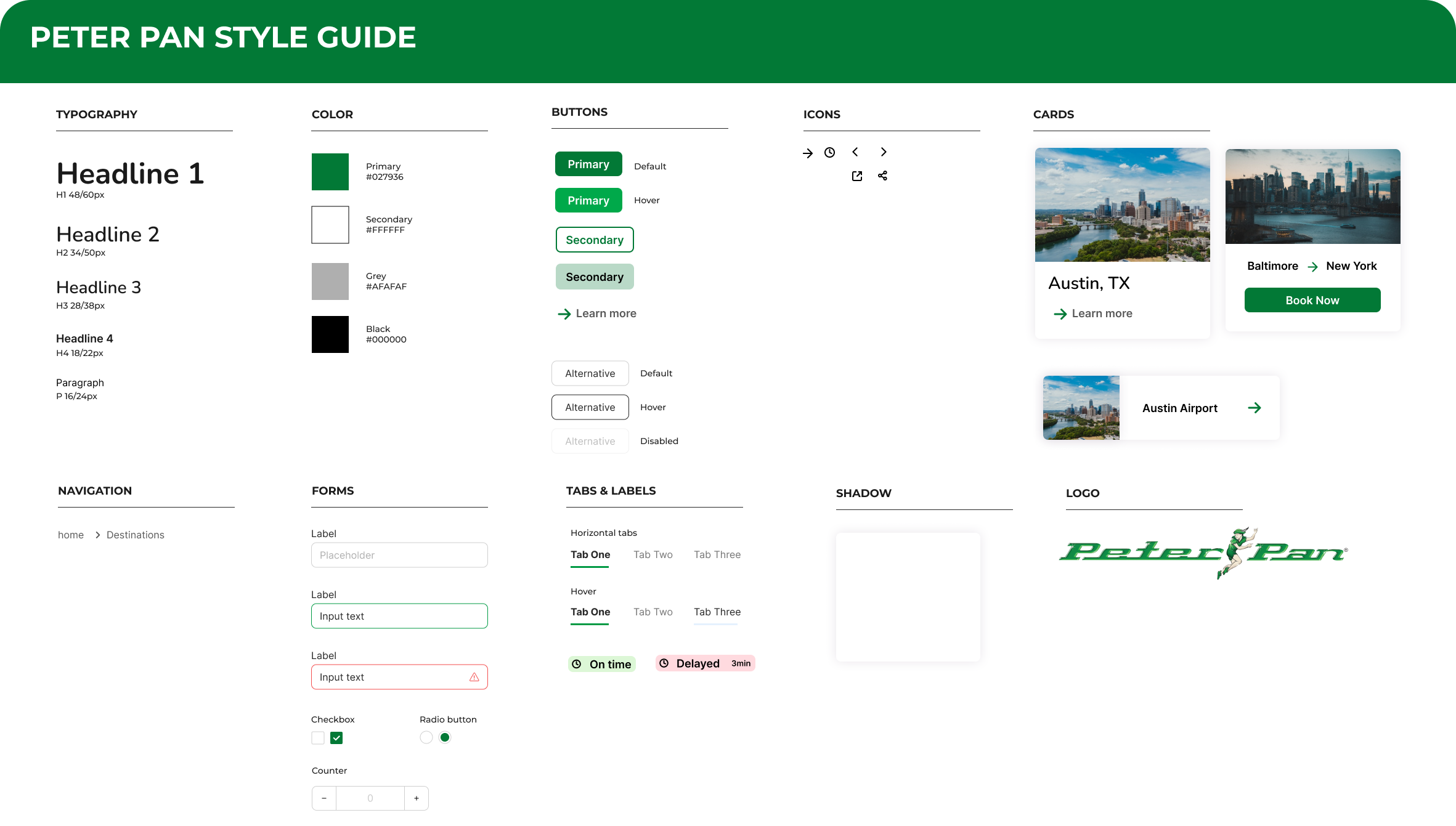Viewport: 1456px width, 826px height.
Task: Click the clock icon in the Icons section
Action: coord(830,153)
